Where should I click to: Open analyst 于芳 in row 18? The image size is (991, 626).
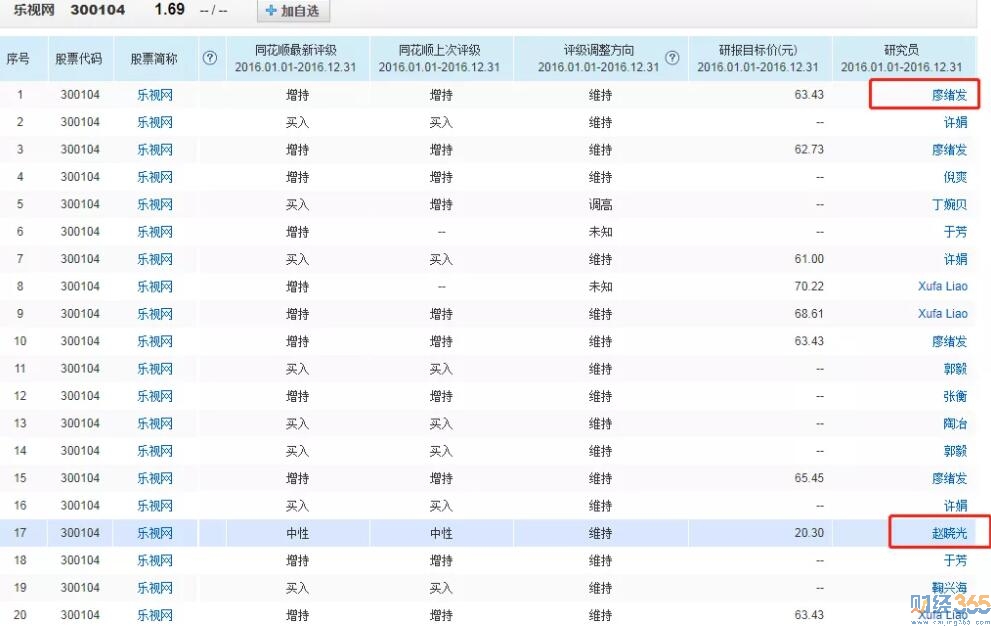(956, 560)
